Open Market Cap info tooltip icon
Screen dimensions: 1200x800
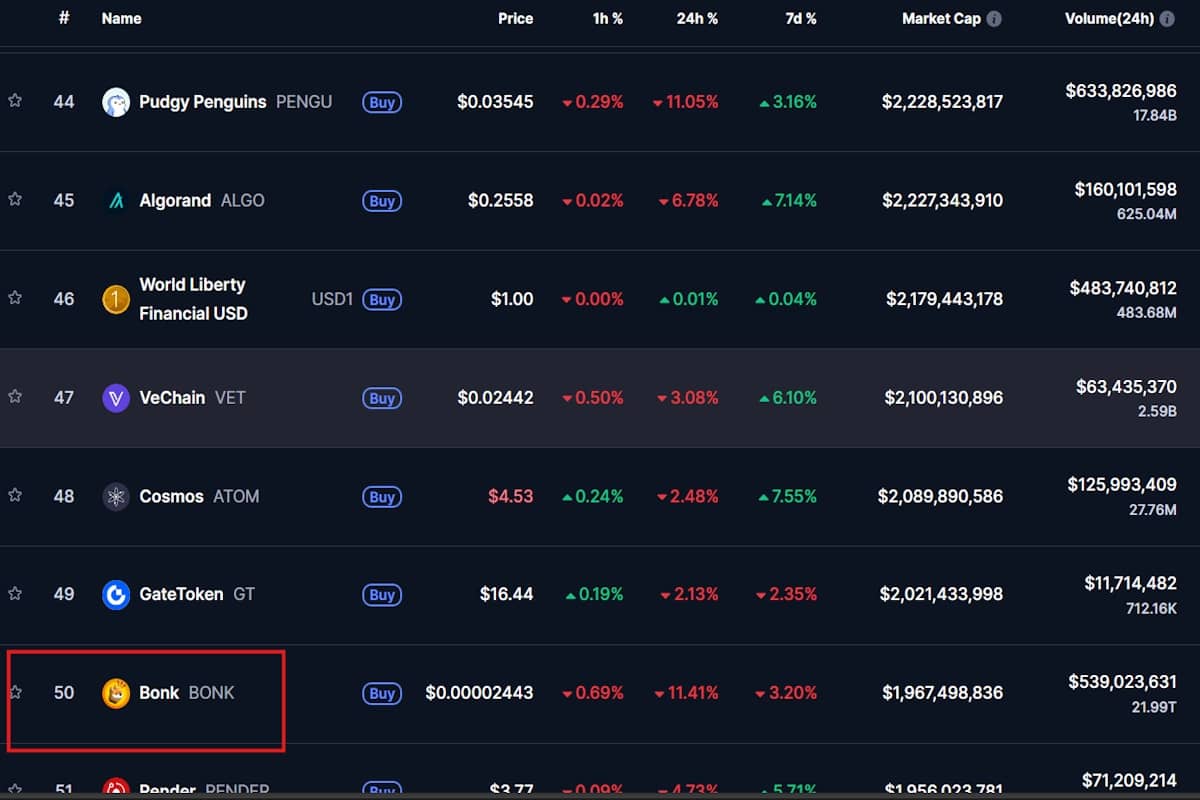994,19
